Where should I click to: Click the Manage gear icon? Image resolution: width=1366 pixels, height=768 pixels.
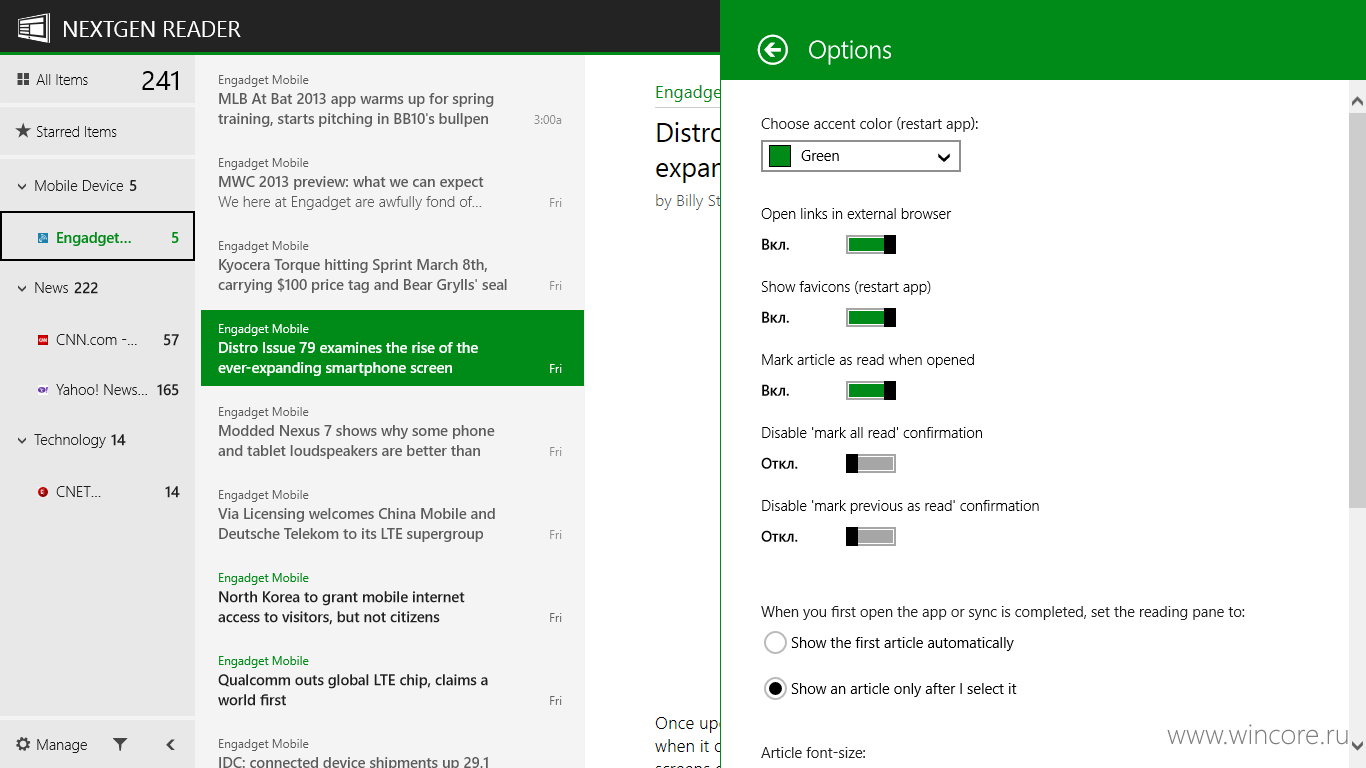click(23, 744)
